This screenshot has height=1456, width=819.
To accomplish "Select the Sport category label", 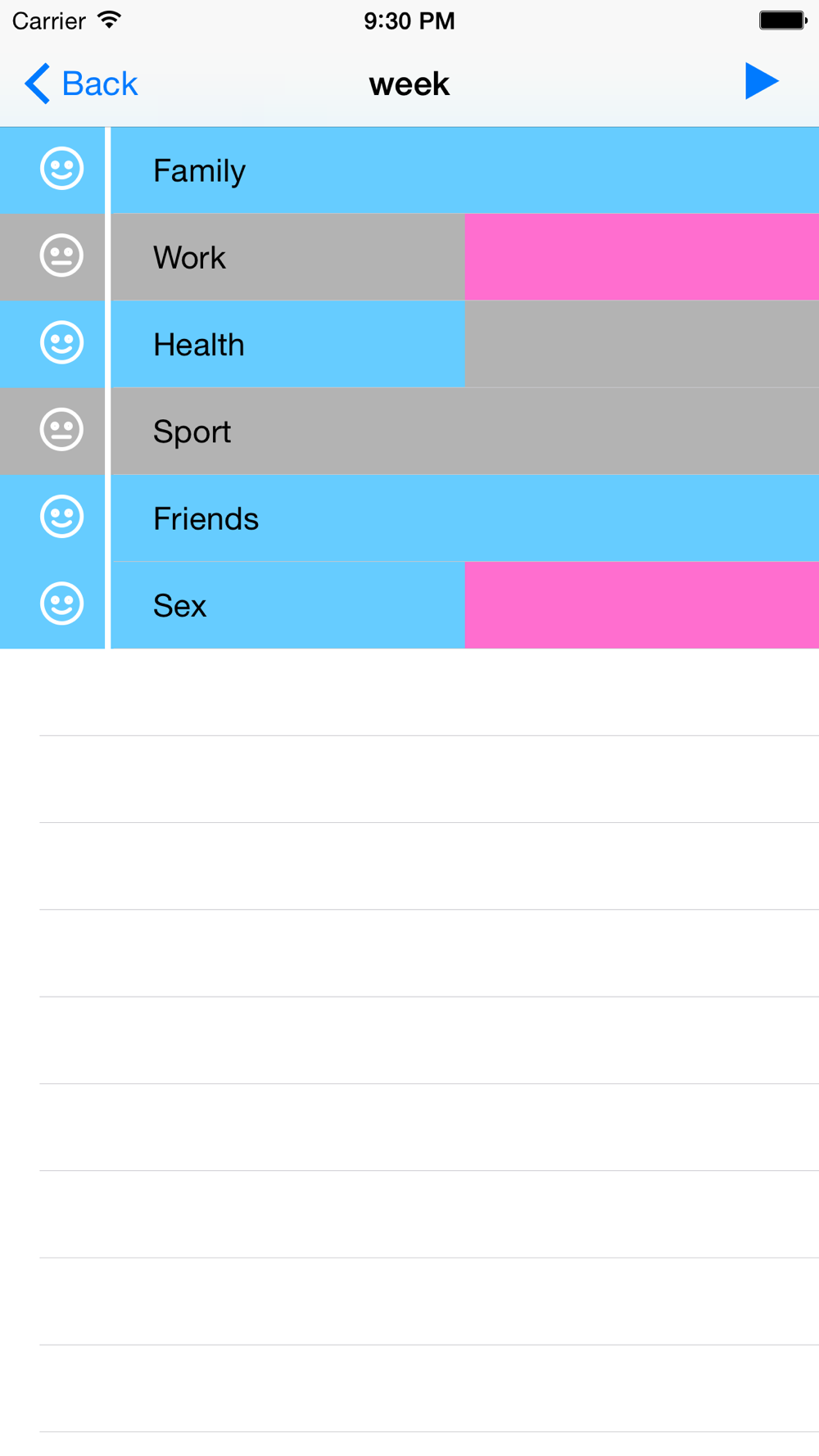I will [x=192, y=432].
